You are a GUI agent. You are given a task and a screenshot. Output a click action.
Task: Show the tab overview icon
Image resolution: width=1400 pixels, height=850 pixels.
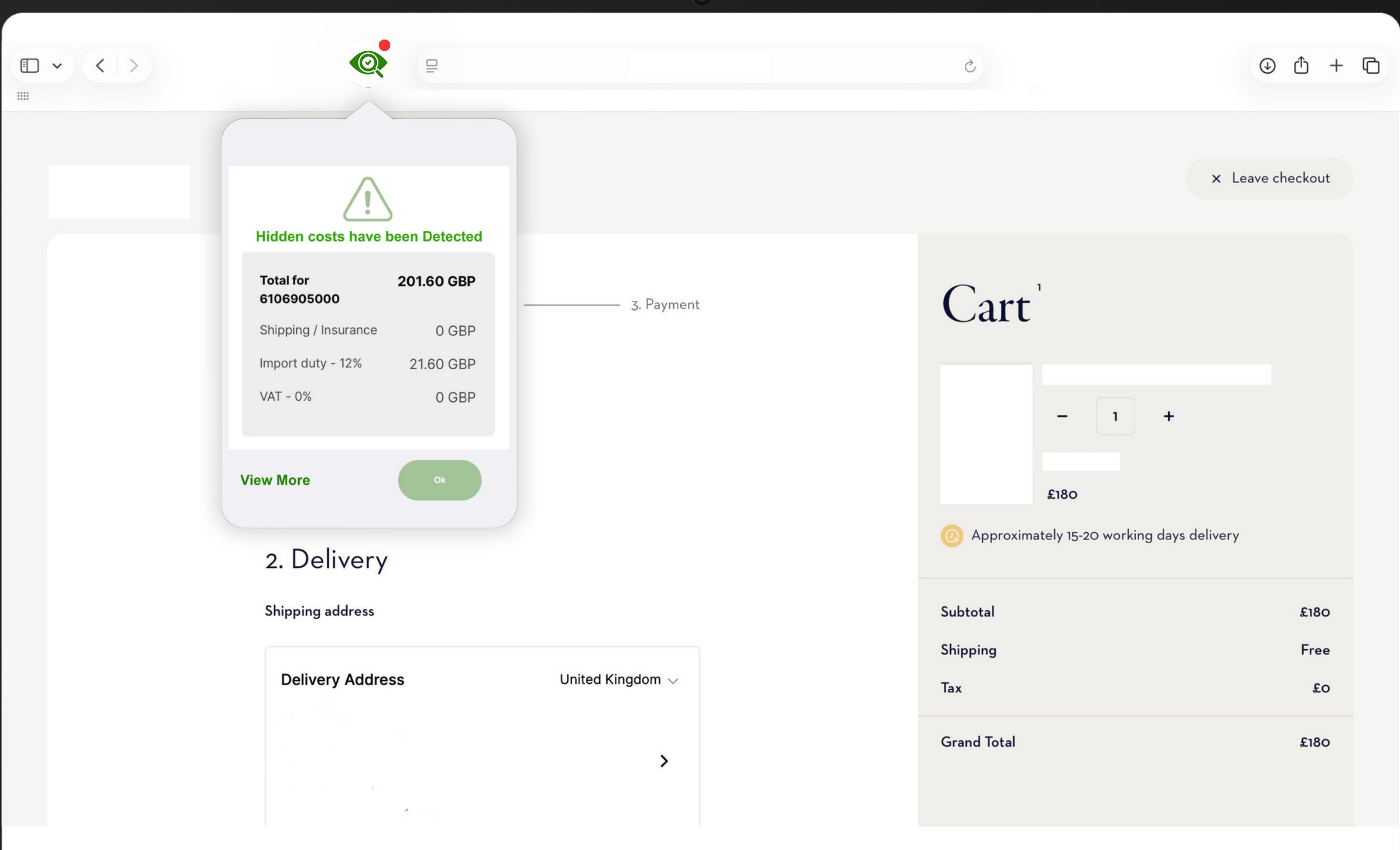click(x=1371, y=66)
